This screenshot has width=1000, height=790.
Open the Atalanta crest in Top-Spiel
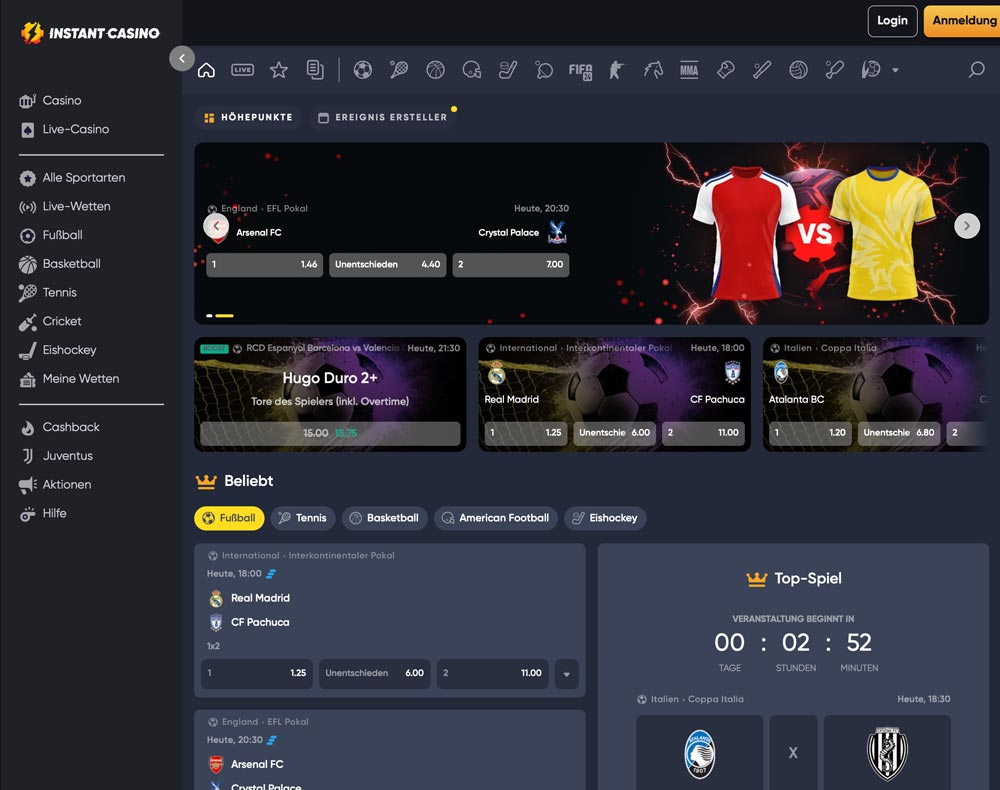pos(700,754)
